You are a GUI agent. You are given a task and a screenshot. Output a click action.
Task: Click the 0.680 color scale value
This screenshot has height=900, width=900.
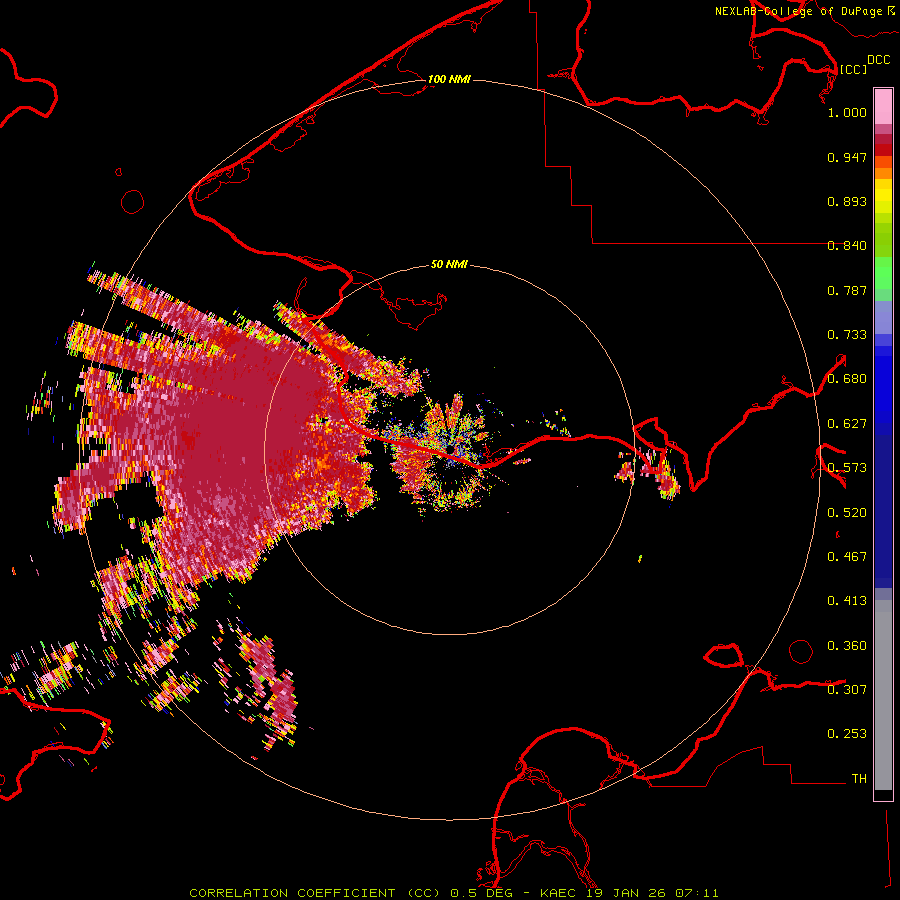click(847, 379)
